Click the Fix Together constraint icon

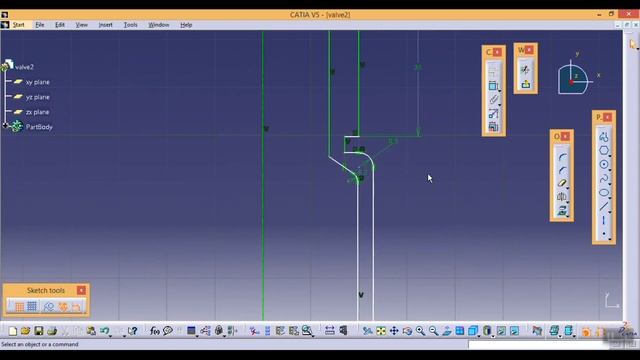(493, 99)
